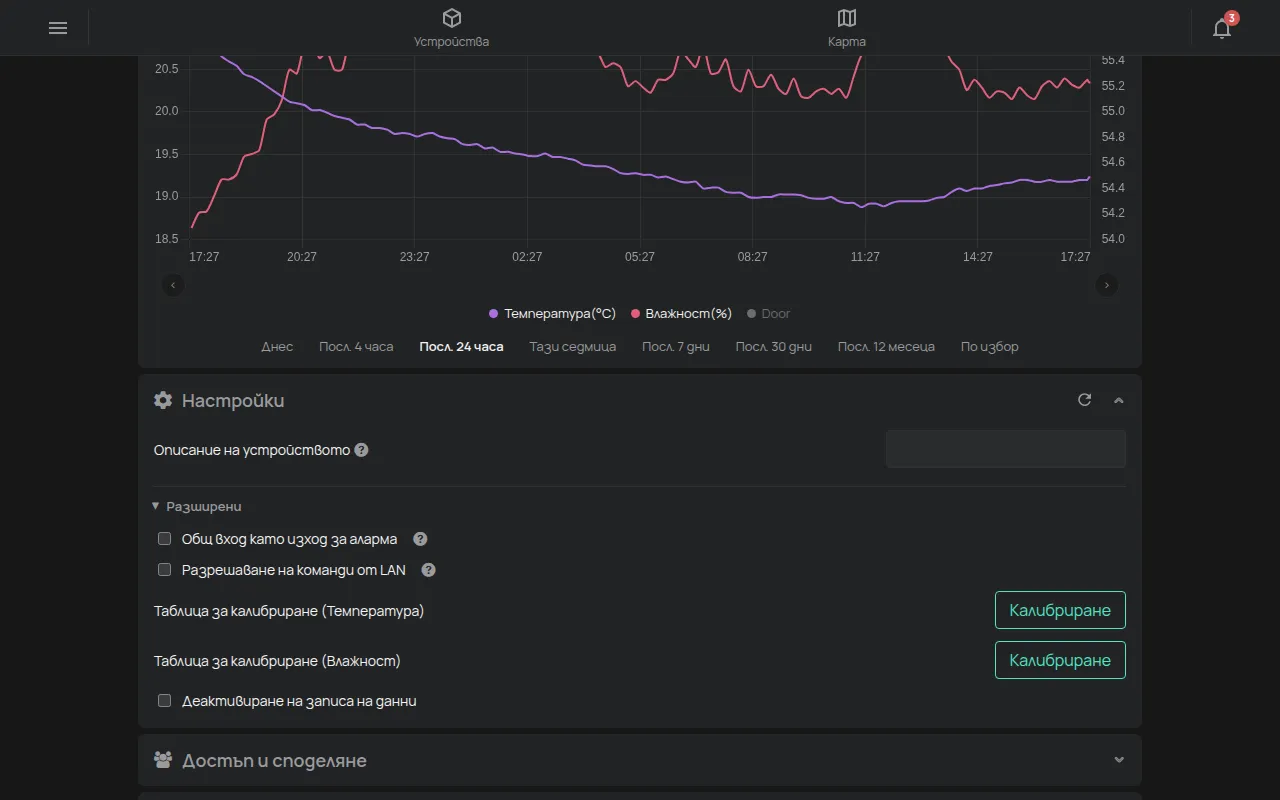Select the Посл. 7 дни range

coord(676,347)
